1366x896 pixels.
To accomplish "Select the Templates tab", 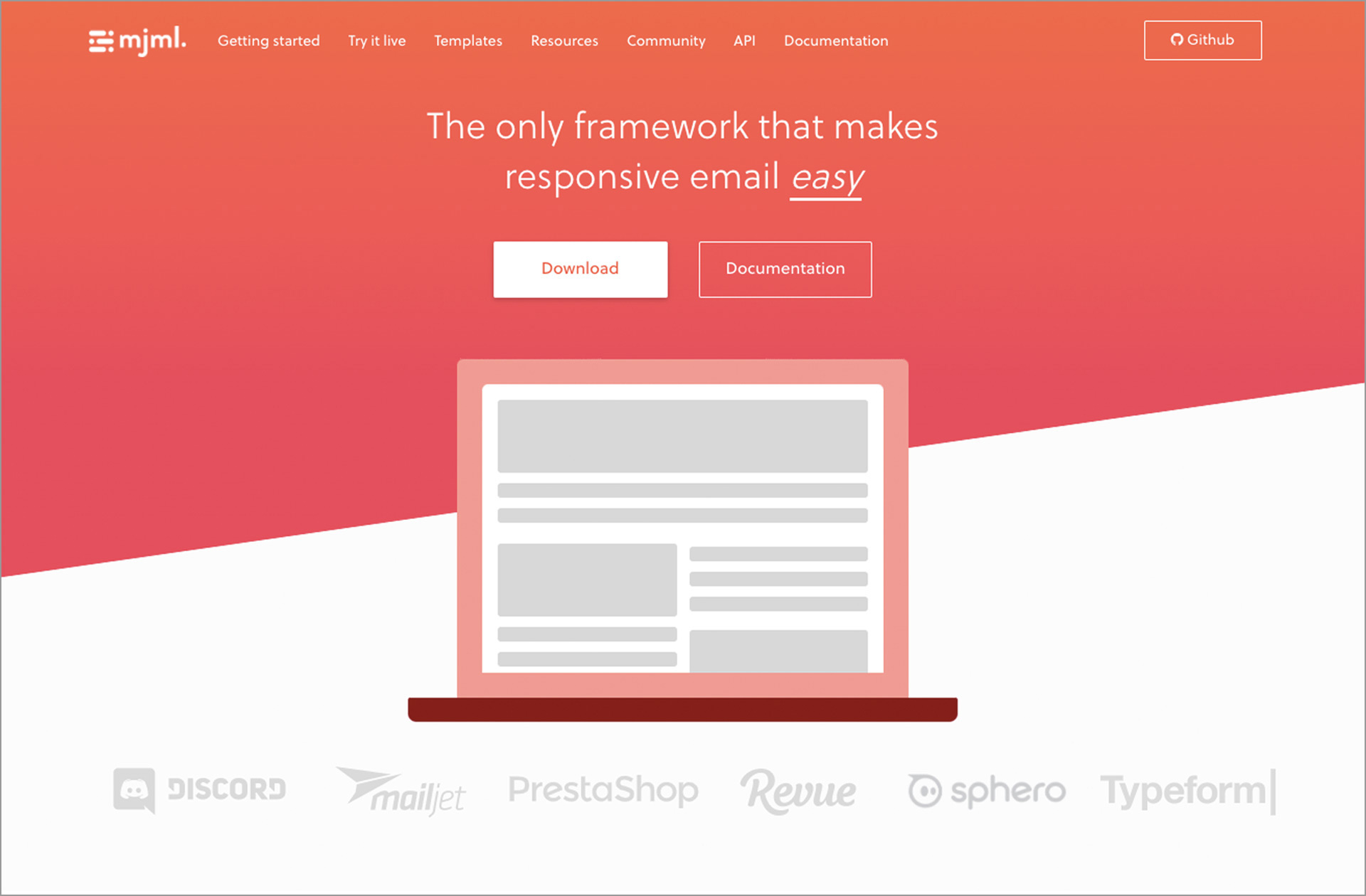I will [467, 40].
